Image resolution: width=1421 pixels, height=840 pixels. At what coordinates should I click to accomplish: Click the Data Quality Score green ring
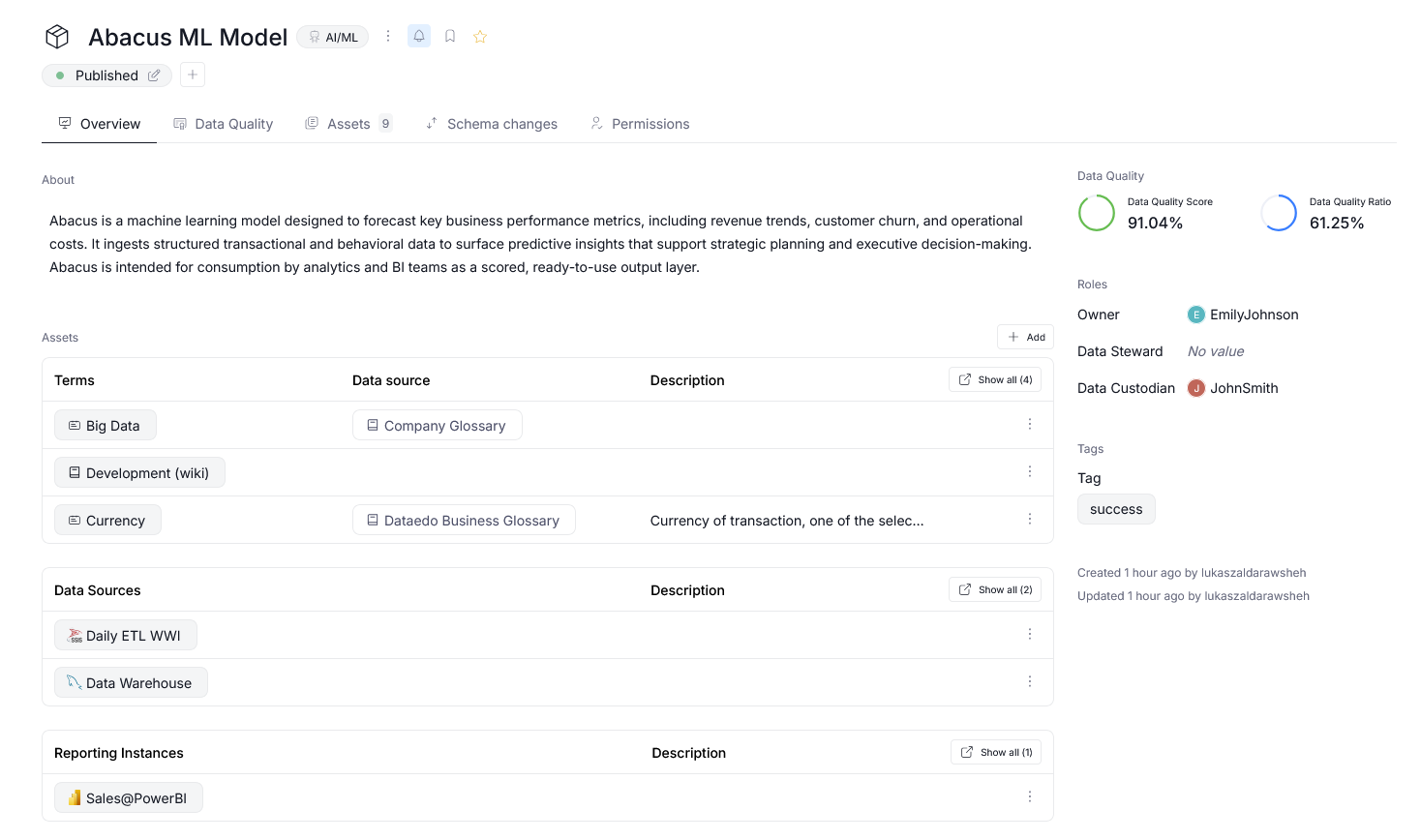(1097, 213)
